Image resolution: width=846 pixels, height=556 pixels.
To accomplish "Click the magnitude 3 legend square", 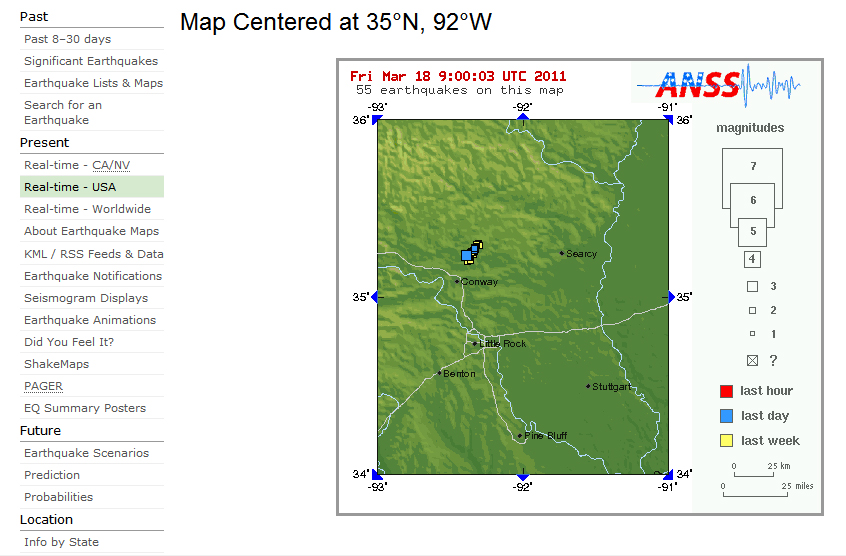I will (x=753, y=286).
